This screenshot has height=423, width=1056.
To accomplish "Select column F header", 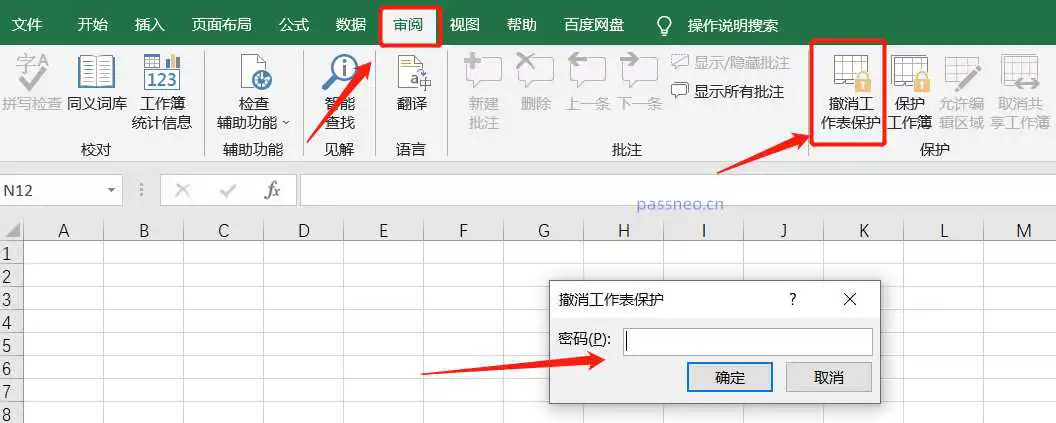I will point(463,231).
